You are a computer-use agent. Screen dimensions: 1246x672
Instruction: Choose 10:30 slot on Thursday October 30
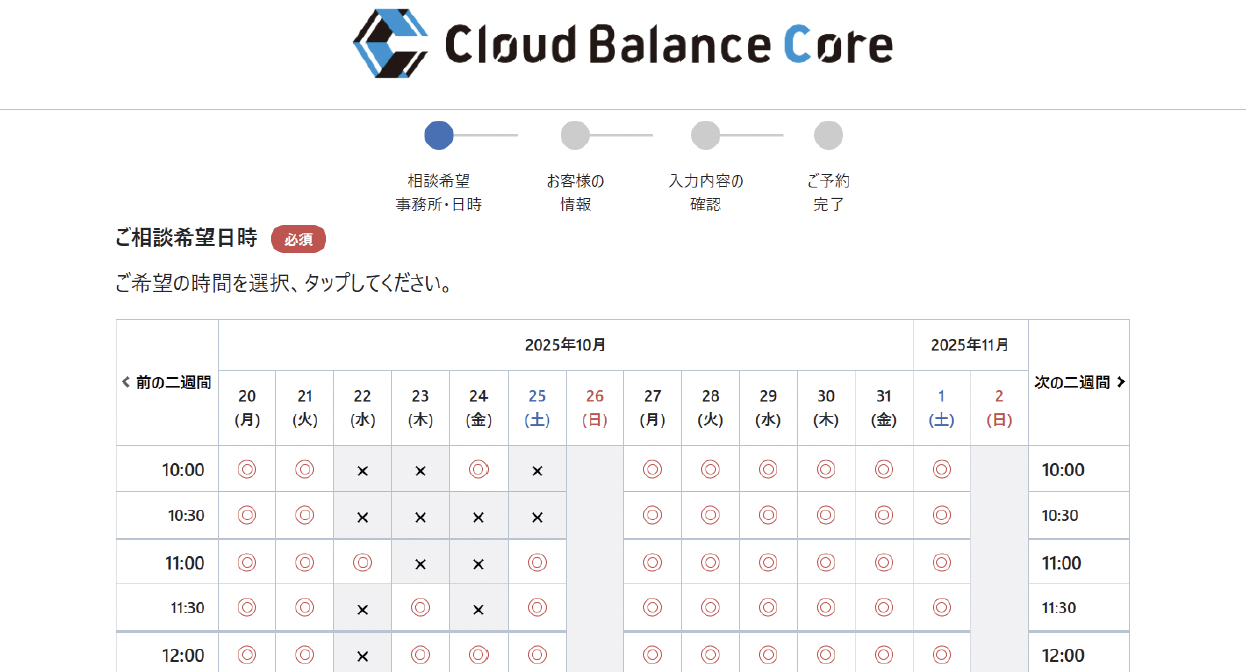(x=825, y=515)
